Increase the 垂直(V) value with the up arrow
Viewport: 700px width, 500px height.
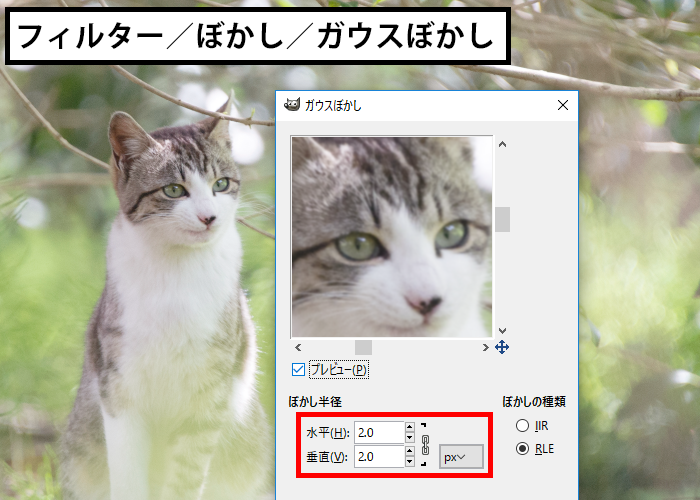click(410, 451)
